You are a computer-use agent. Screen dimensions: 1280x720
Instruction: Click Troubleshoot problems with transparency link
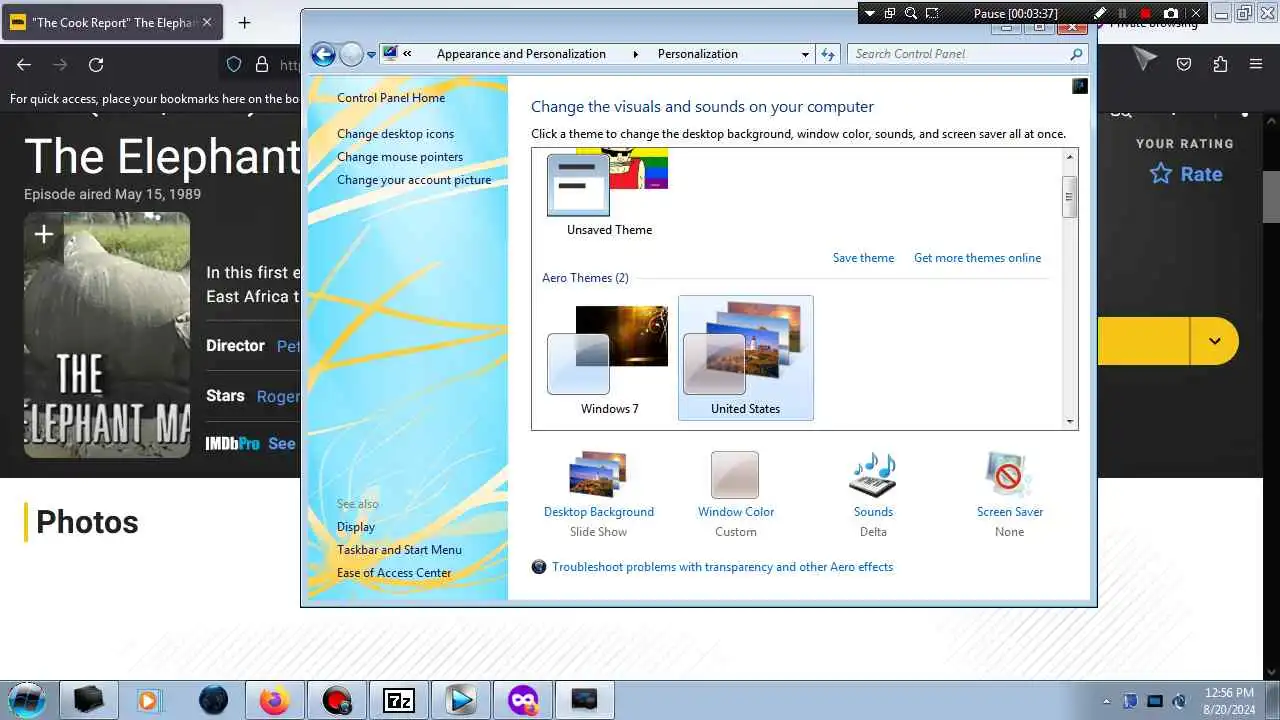(722, 567)
